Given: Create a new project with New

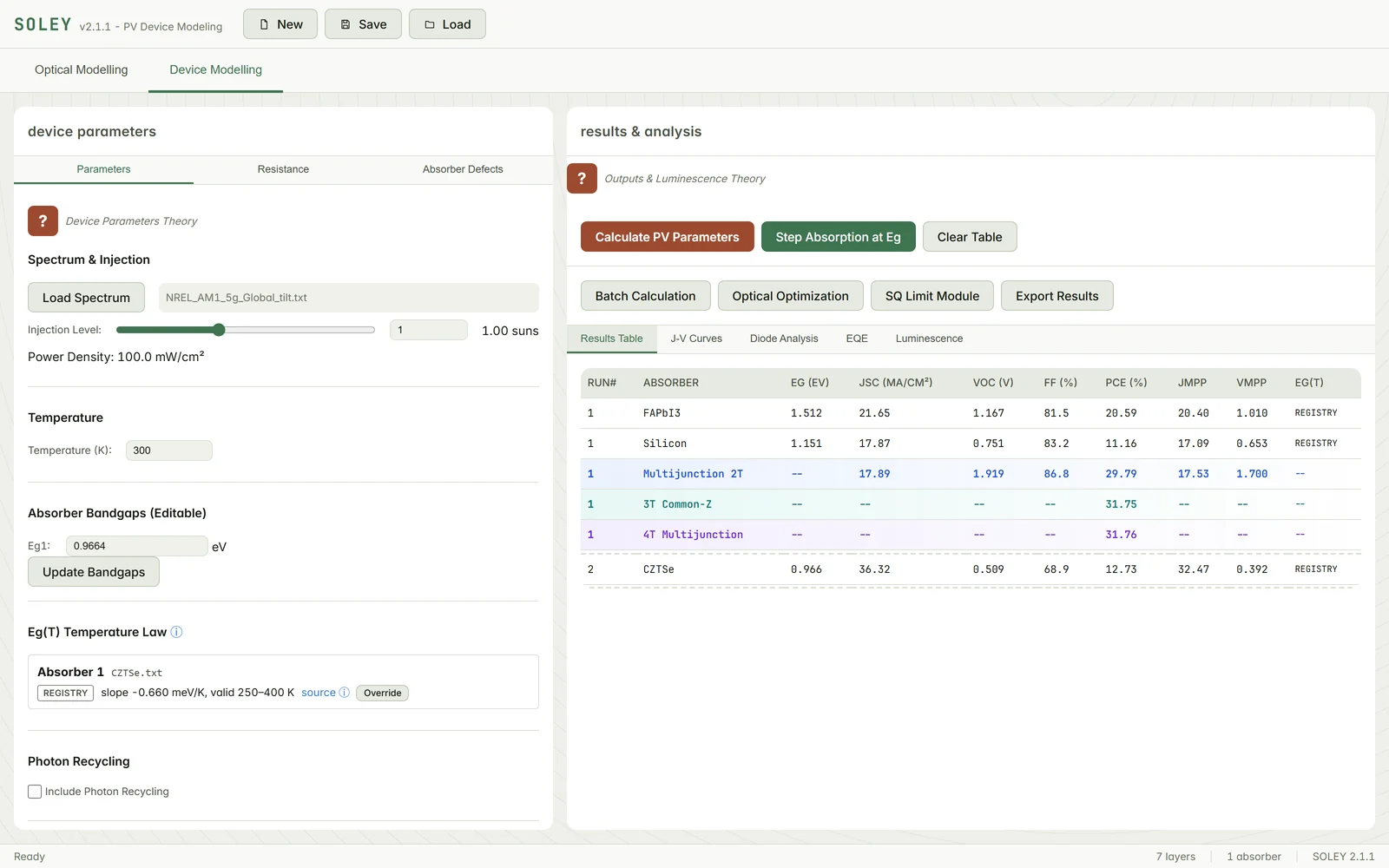Looking at the screenshot, I should 280,24.
